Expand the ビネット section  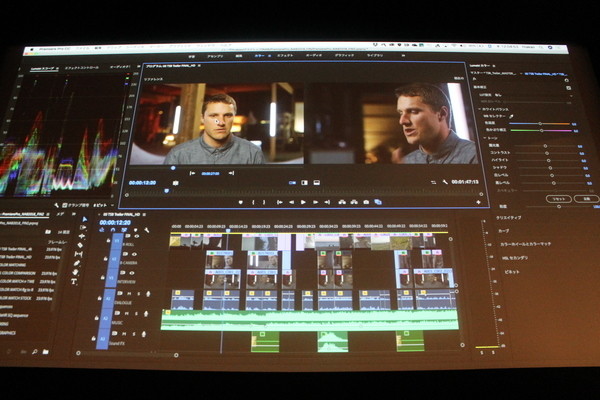coord(512,272)
